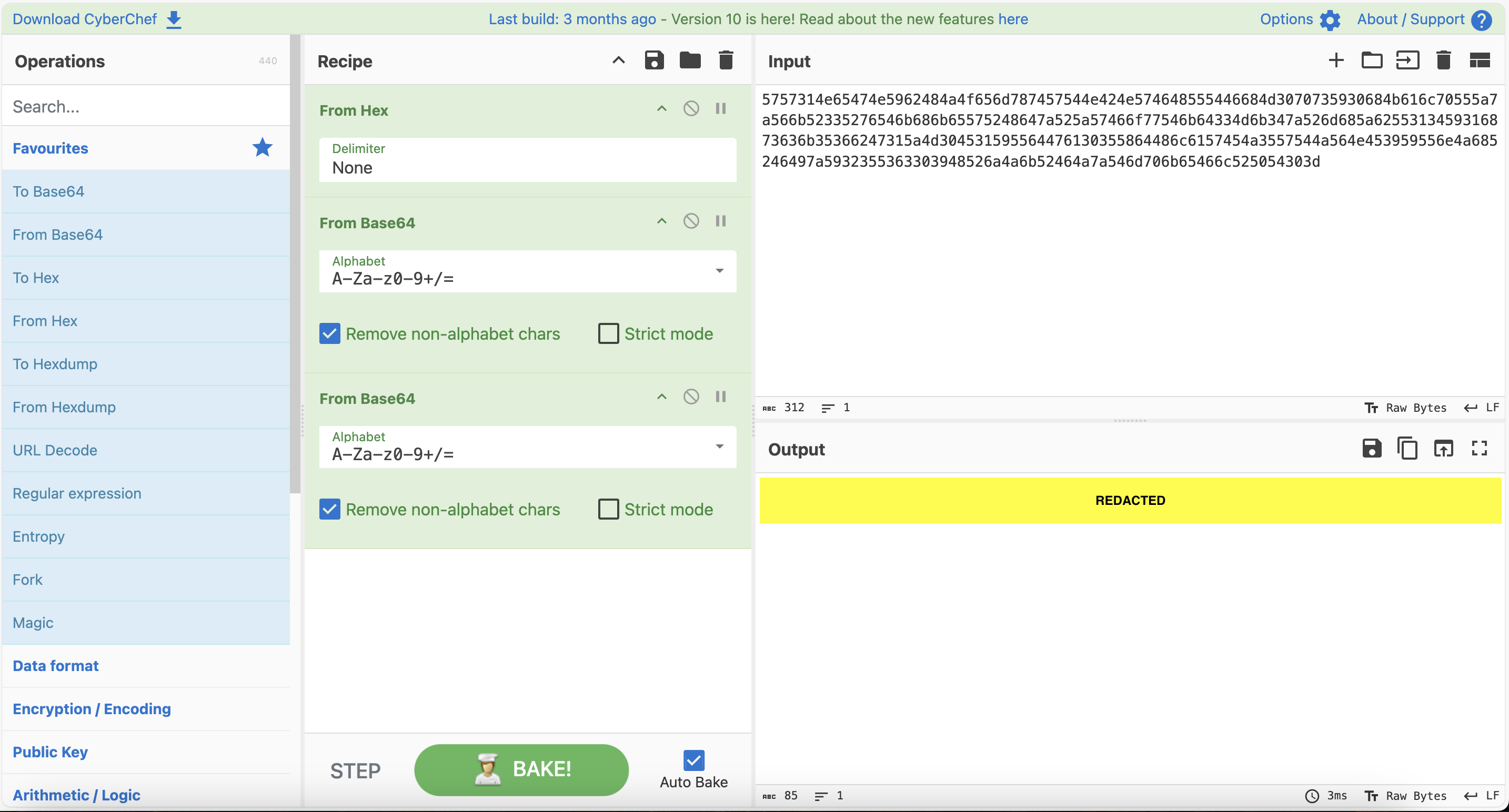Select To Hexdump operation
The height and width of the screenshot is (812, 1509).
click(x=146, y=364)
